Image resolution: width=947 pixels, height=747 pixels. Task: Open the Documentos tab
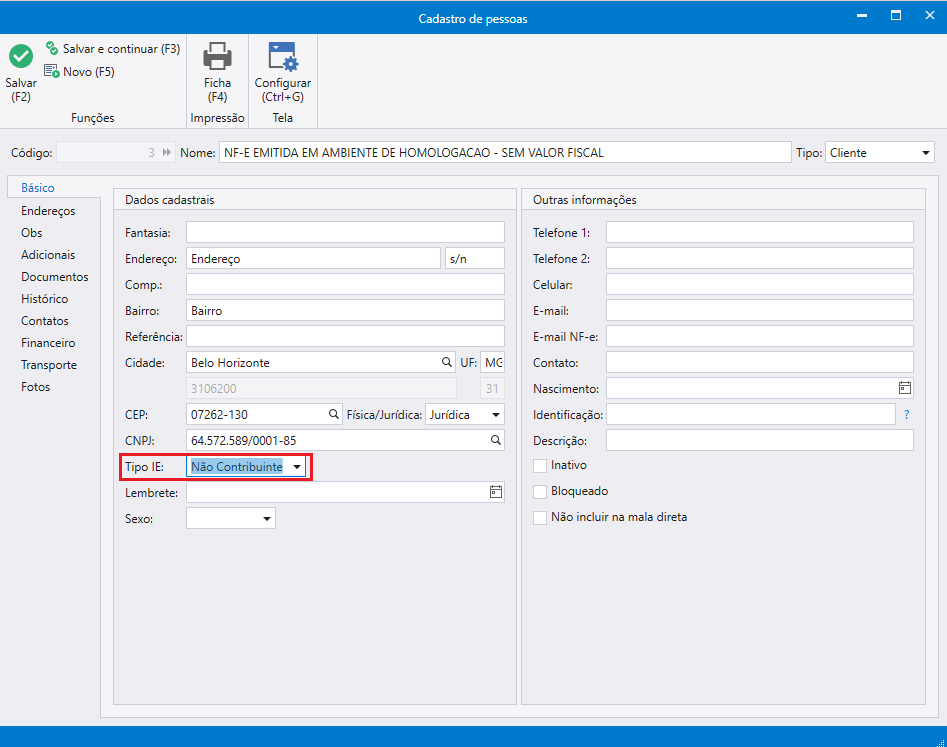point(55,277)
